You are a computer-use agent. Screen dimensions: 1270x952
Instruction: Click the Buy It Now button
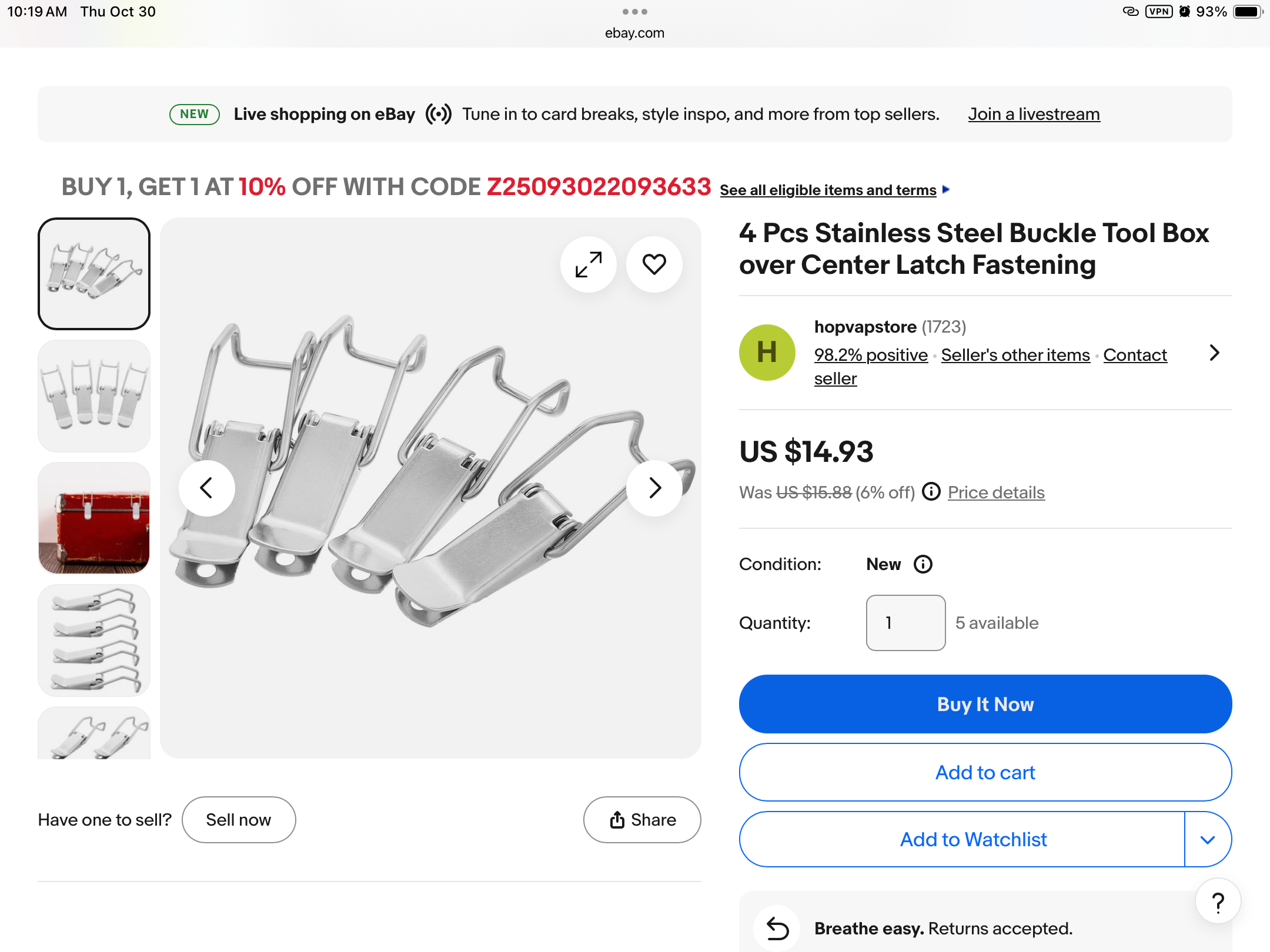985,704
